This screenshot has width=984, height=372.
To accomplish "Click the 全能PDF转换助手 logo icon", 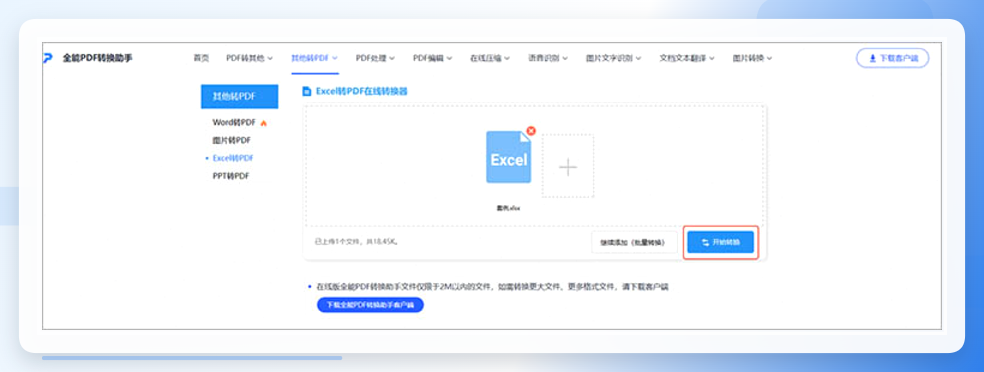I will coord(48,58).
